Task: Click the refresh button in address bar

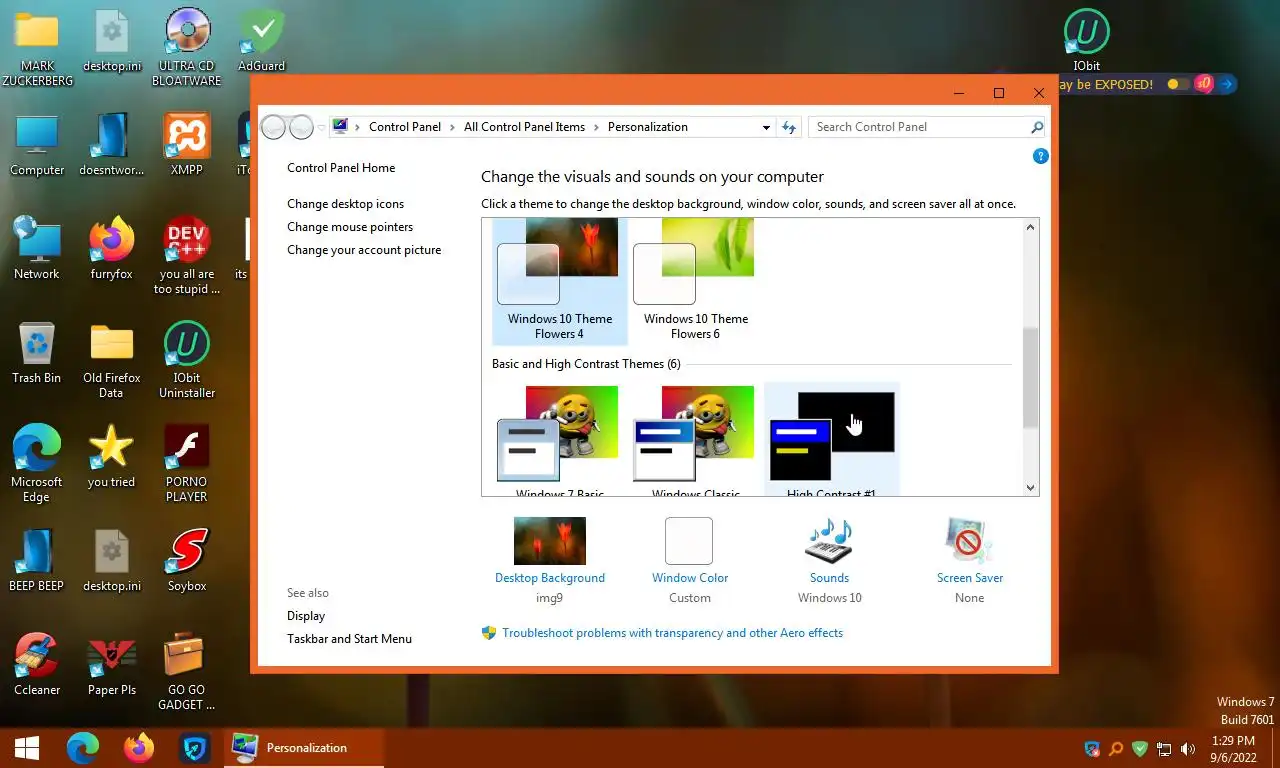Action: pos(789,127)
